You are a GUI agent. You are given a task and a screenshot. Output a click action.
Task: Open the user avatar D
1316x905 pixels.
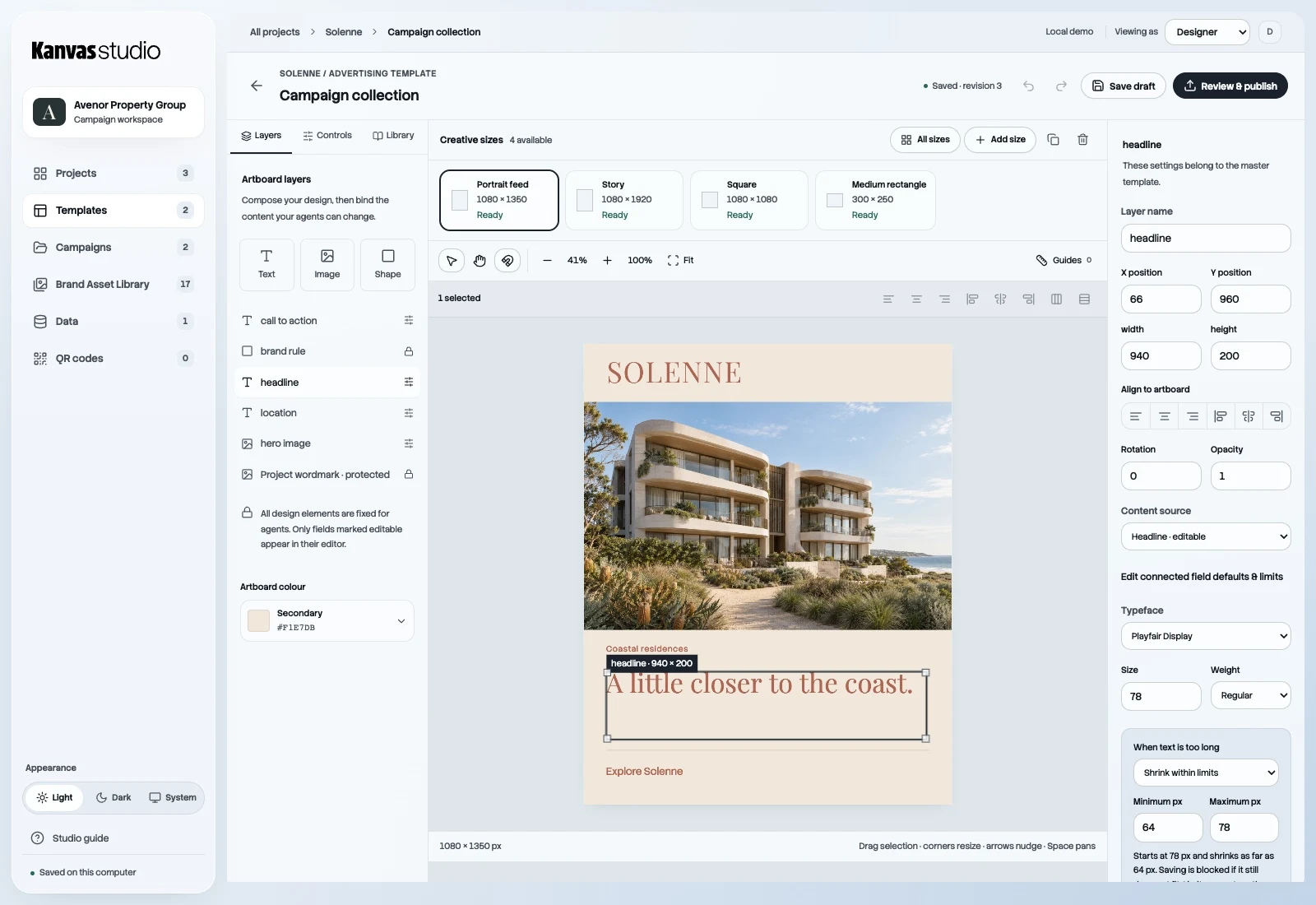(1270, 32)
